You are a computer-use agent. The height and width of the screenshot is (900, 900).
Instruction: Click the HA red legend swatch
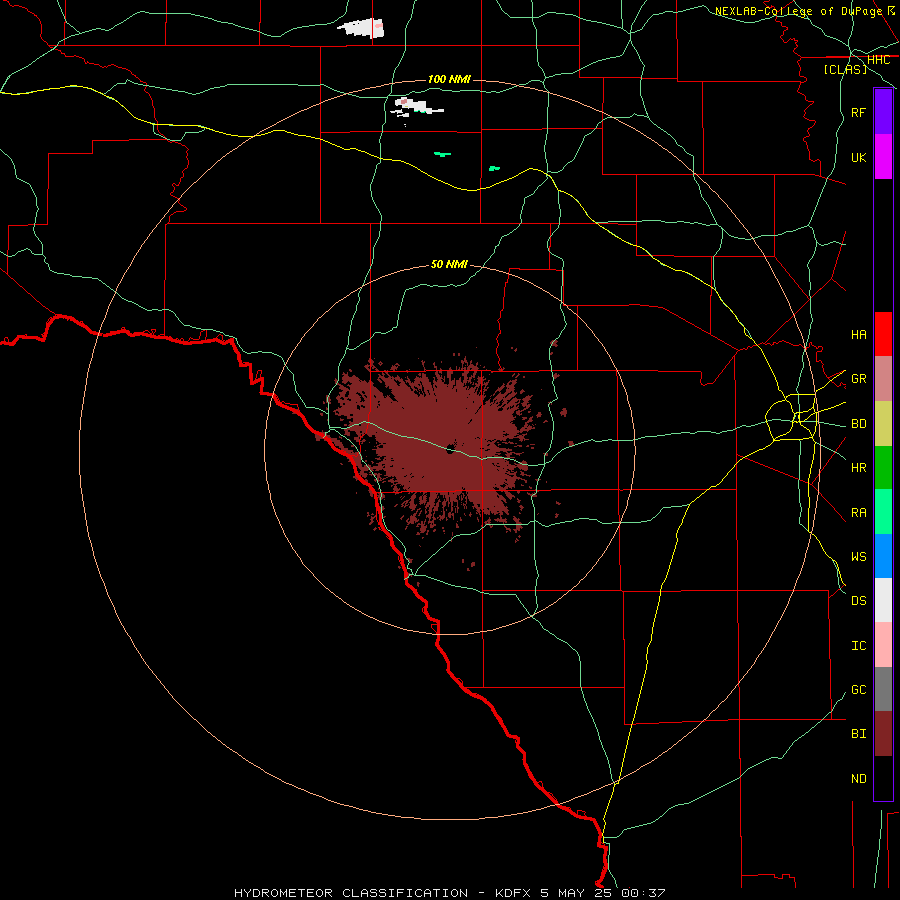(883, 334)
